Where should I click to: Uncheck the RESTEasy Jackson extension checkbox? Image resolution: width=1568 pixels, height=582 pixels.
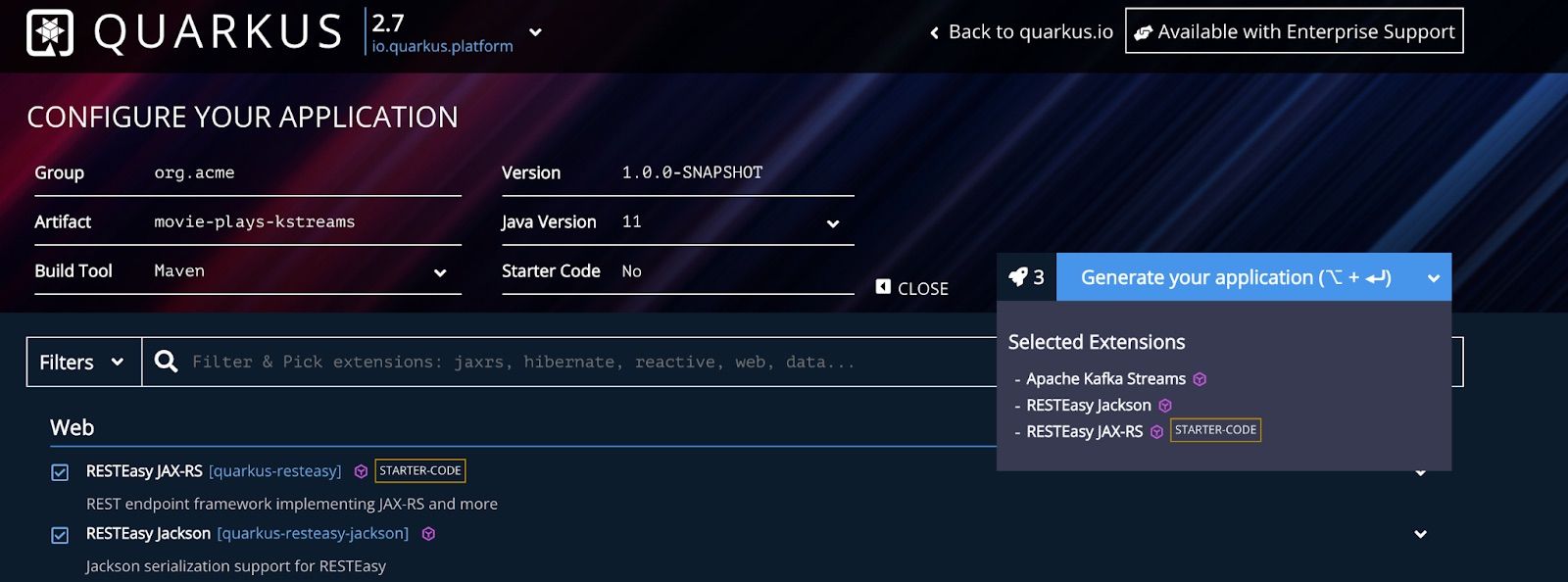[60, 535]
